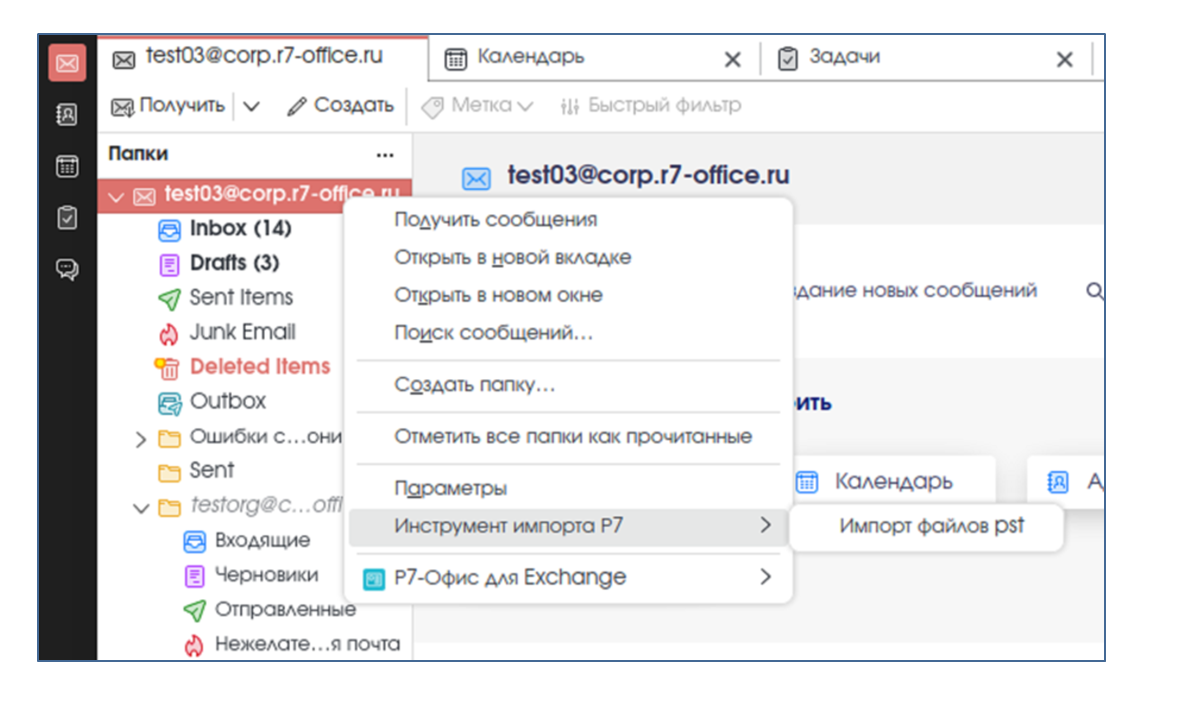Click the Получить messages button
The width and height of the screenshot is (1178, 714).
tap(168, 106)
